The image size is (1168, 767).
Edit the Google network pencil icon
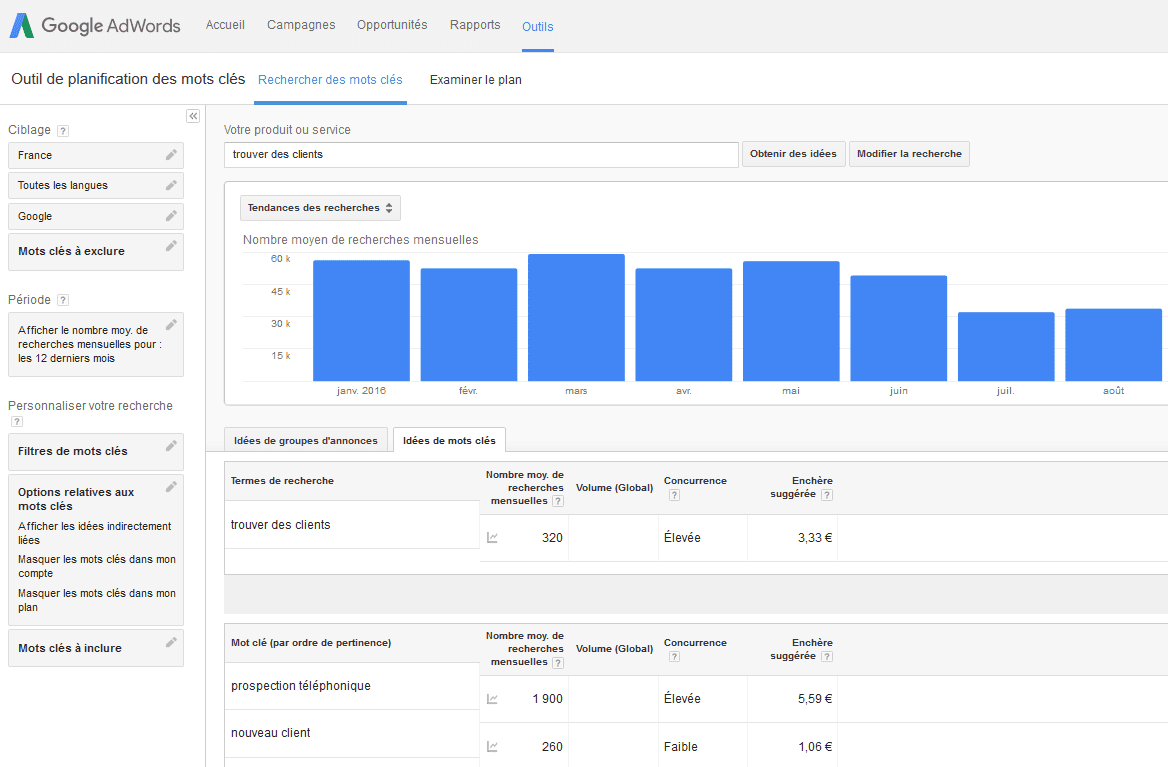coord(171,216)
